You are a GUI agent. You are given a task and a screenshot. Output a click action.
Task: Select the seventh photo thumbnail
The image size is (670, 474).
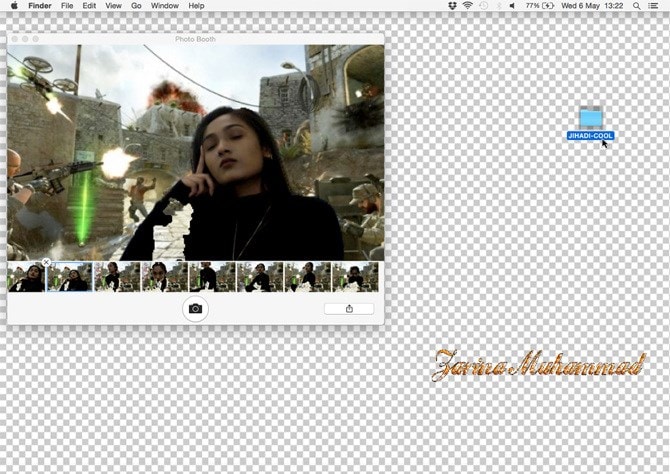pyautogui.click(x=308, y=277)
